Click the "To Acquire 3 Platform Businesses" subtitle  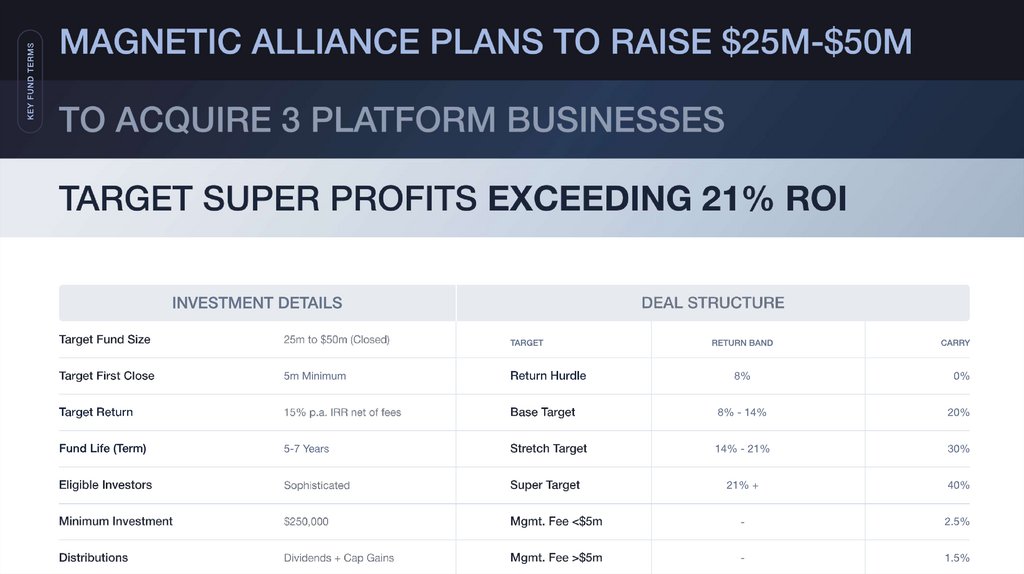click(391, 120)
